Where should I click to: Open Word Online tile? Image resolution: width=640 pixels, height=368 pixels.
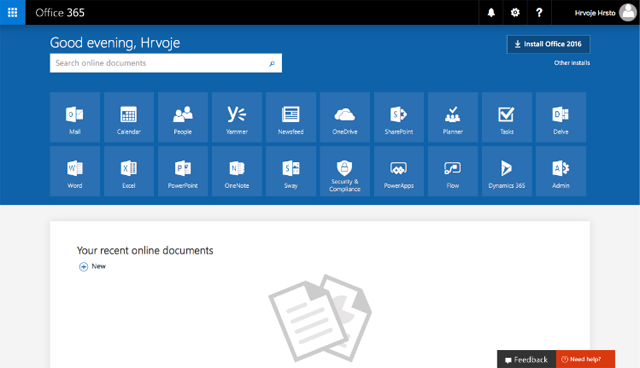tap(75, 171)
